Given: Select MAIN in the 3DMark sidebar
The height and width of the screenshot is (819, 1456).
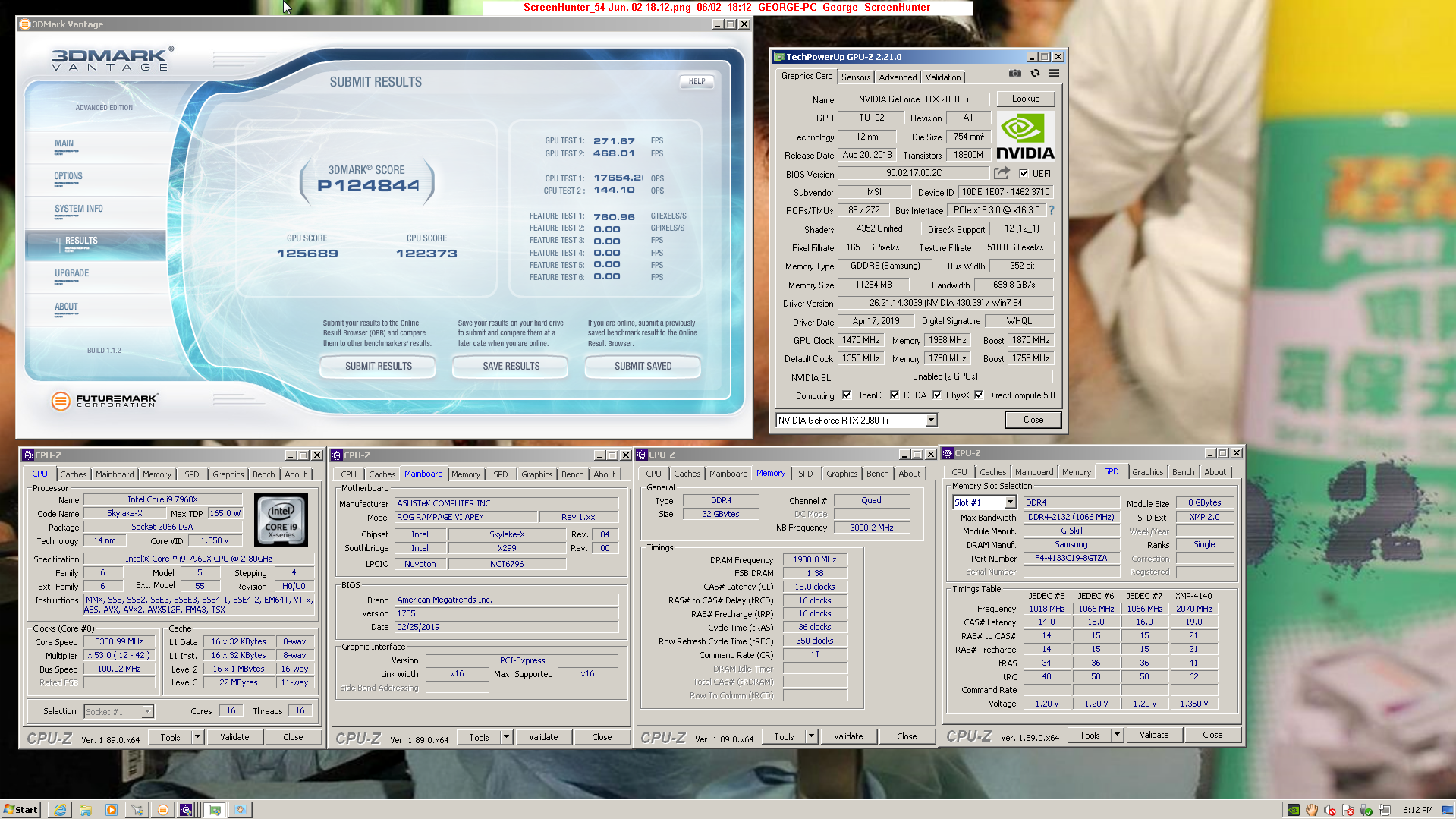Looking at the screenshot, I should 64,143.
